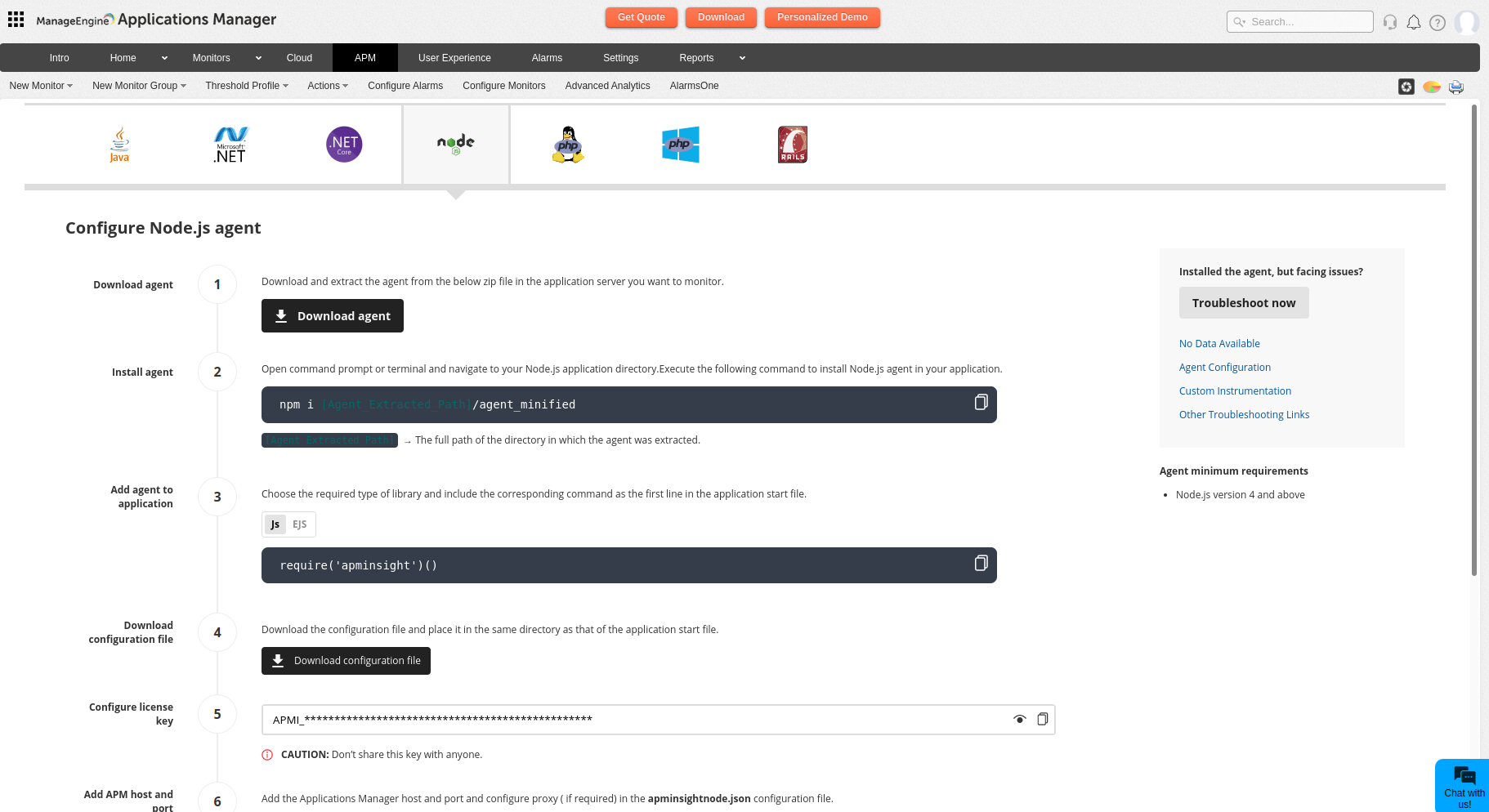
Task: Click the Download agent button
Action: coord(333,316)
